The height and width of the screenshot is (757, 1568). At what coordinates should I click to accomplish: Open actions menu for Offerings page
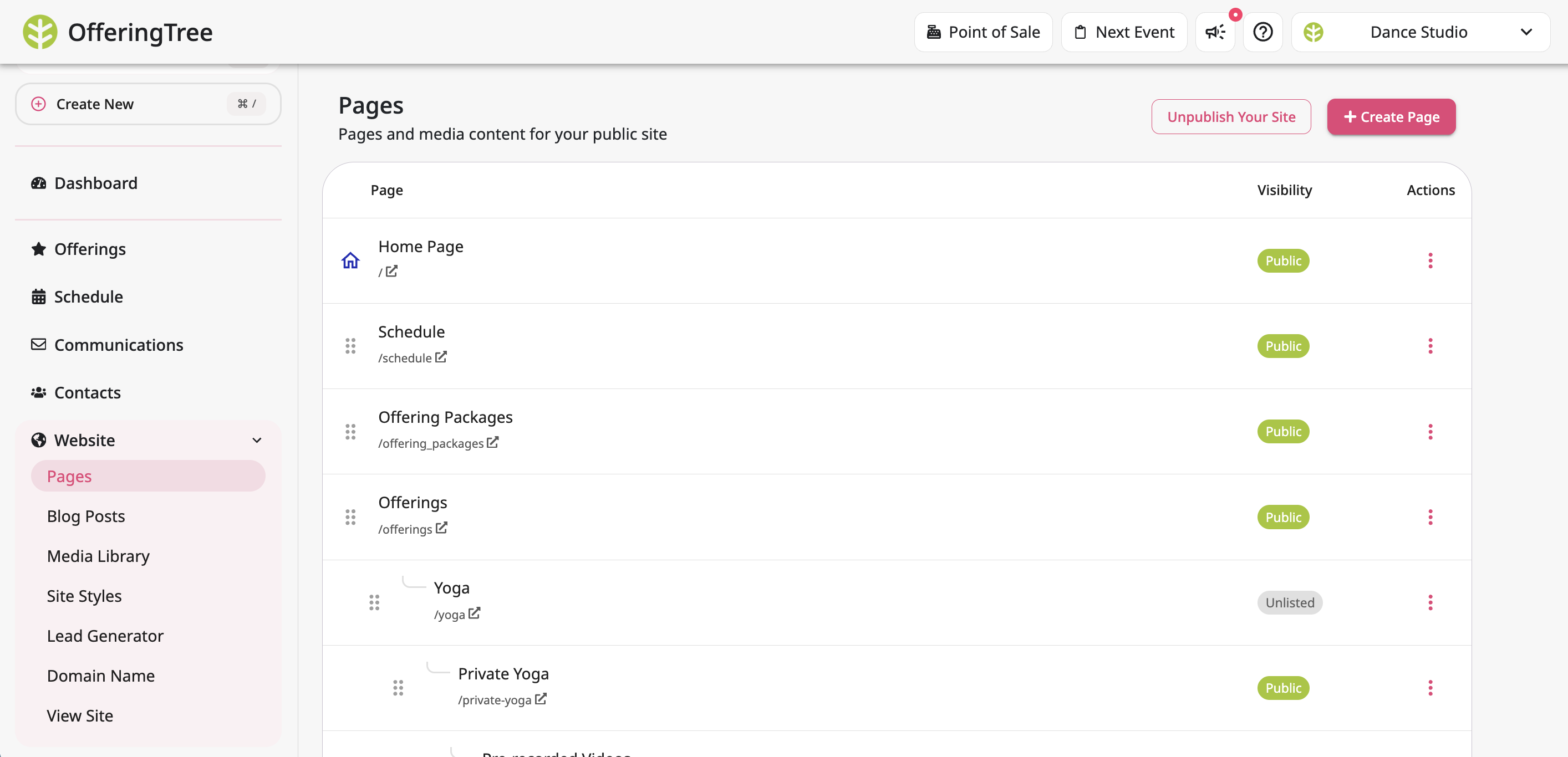click(x=1430, y=517)
